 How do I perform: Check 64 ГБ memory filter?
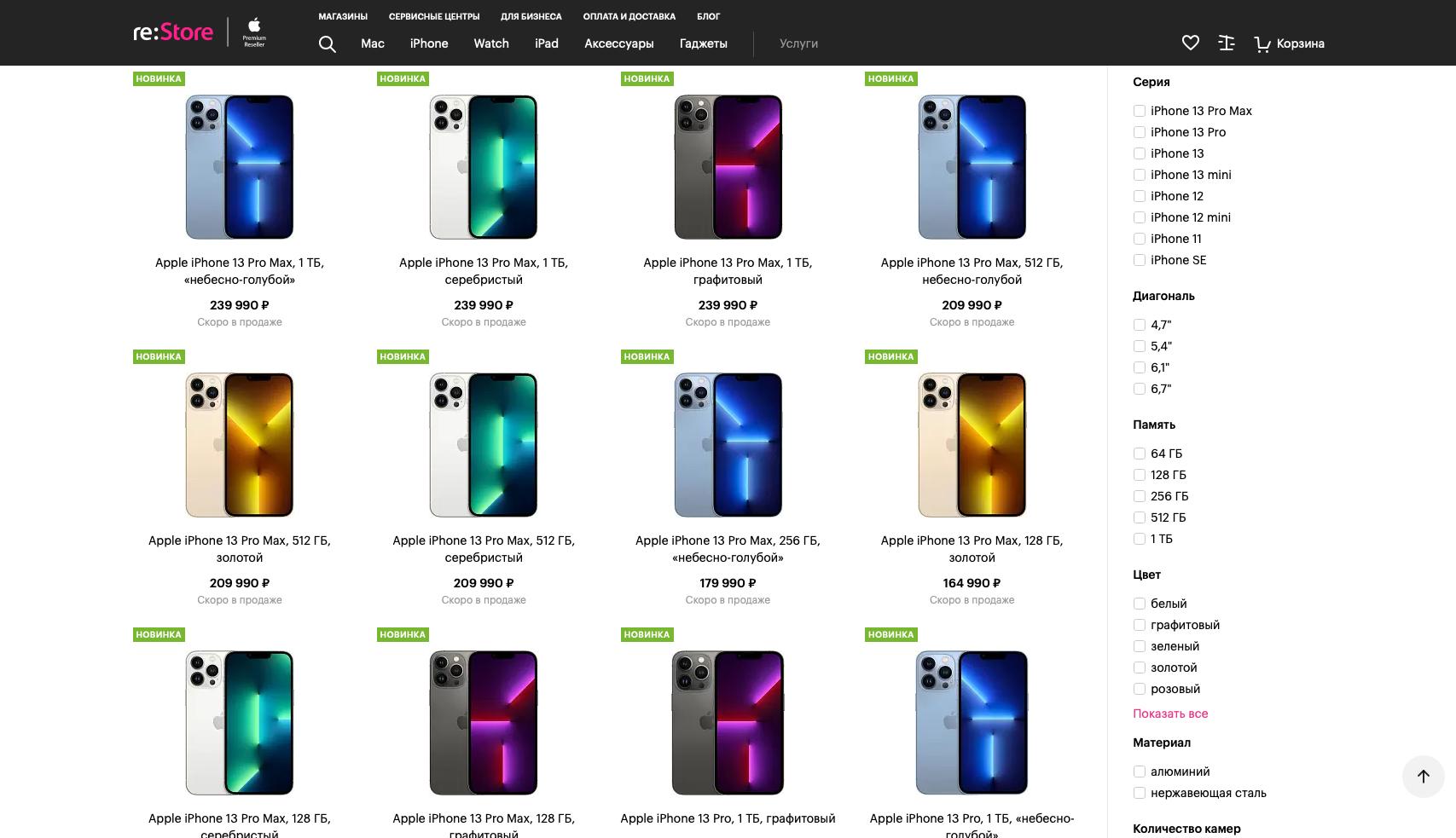click(x=1139, y=454)
